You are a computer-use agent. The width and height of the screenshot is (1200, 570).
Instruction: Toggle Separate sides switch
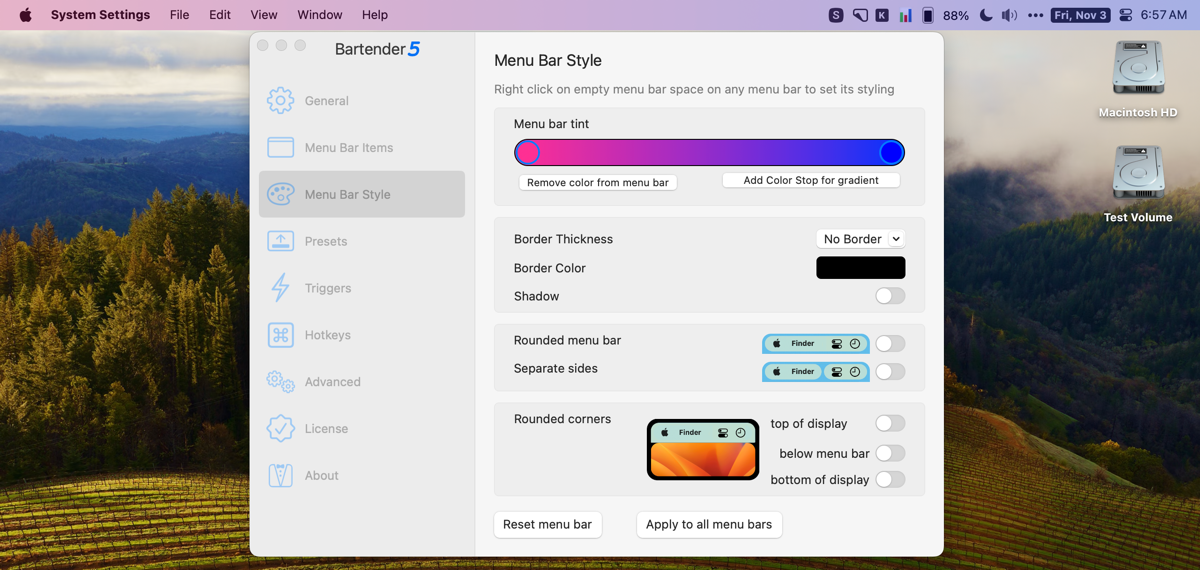889,372
